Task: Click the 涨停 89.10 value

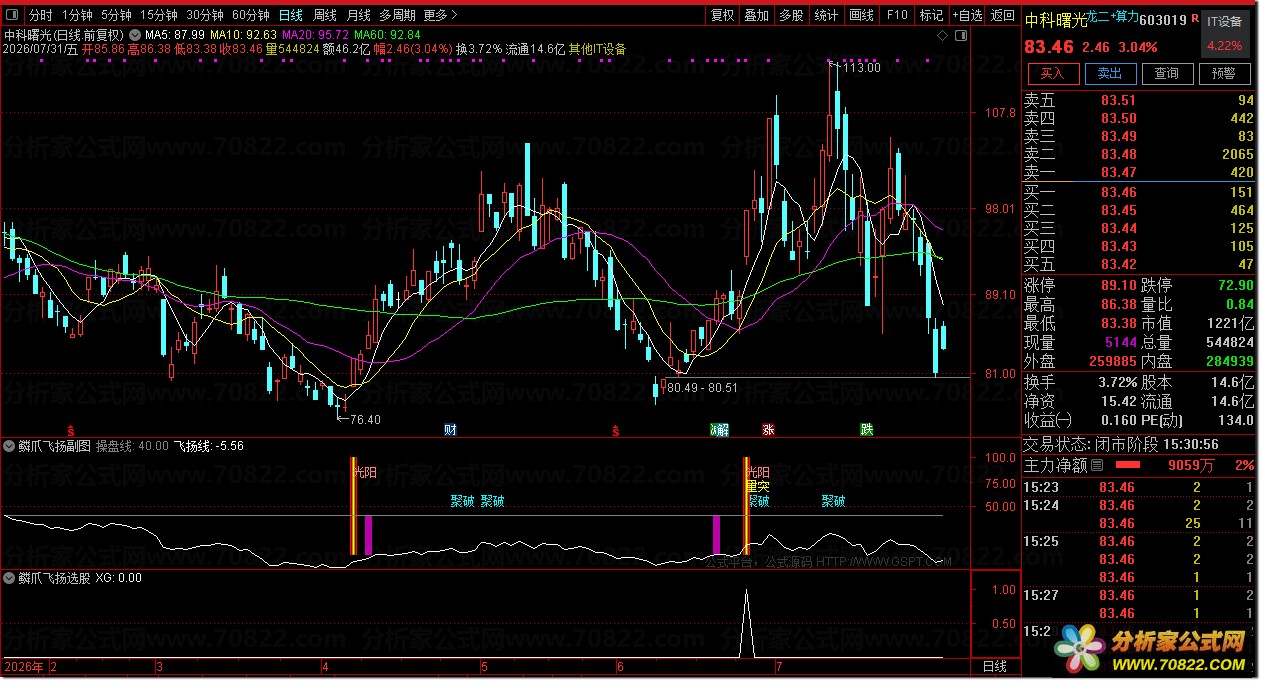Action: [x=1118, y=285]
